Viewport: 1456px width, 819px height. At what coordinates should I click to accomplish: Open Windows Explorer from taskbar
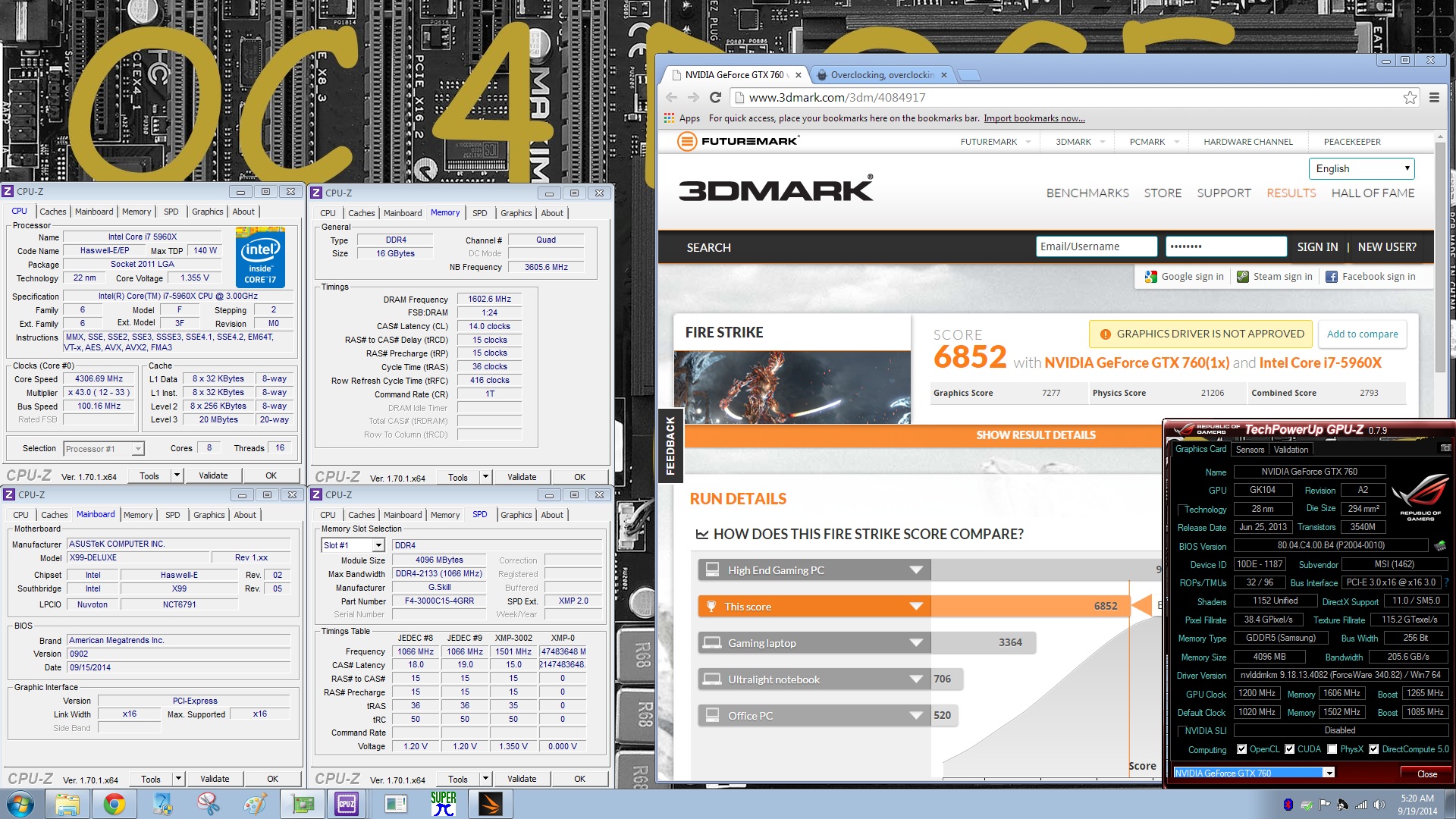tap(67, 804)
